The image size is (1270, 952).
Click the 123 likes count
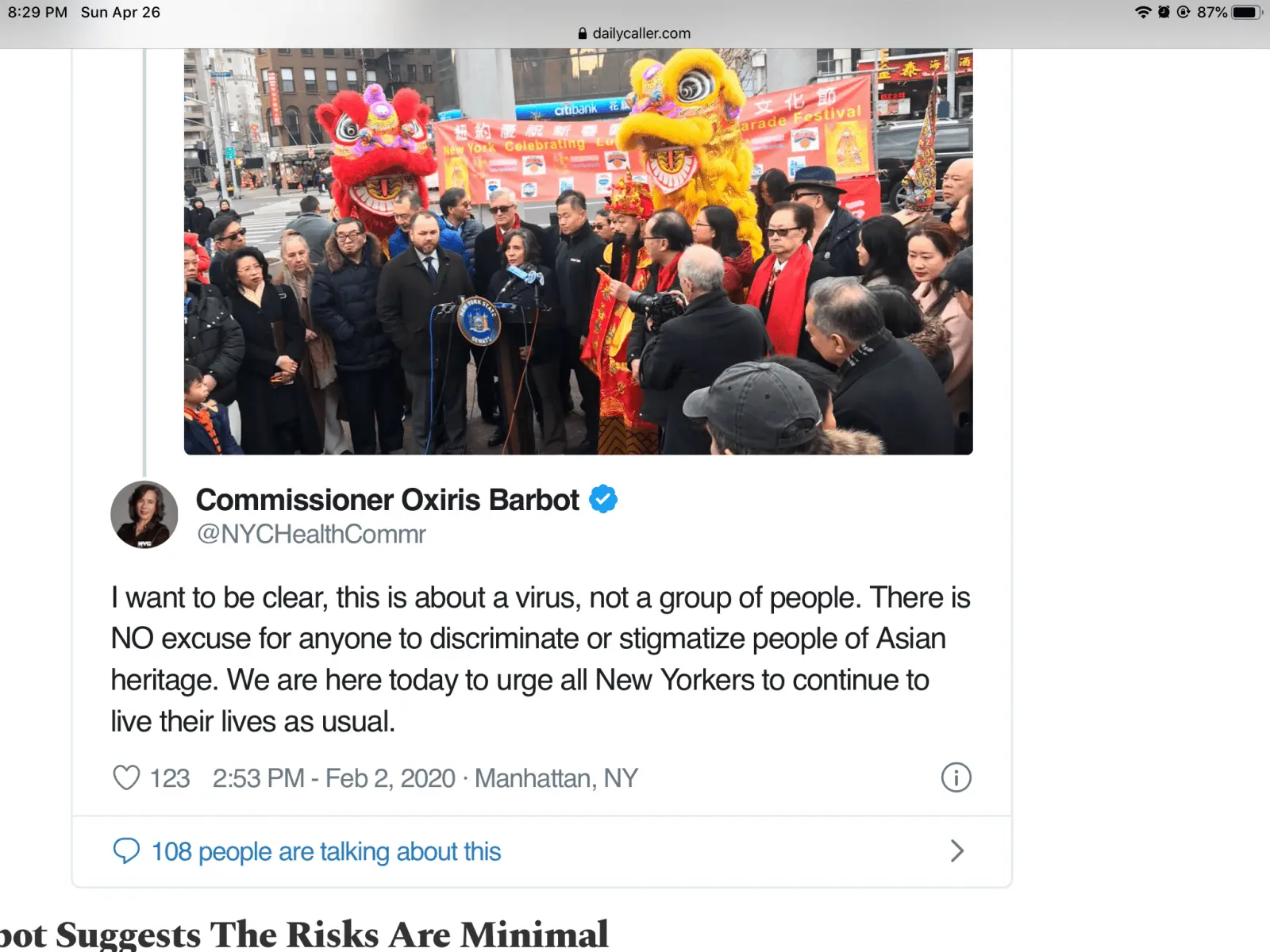(170, 778)
